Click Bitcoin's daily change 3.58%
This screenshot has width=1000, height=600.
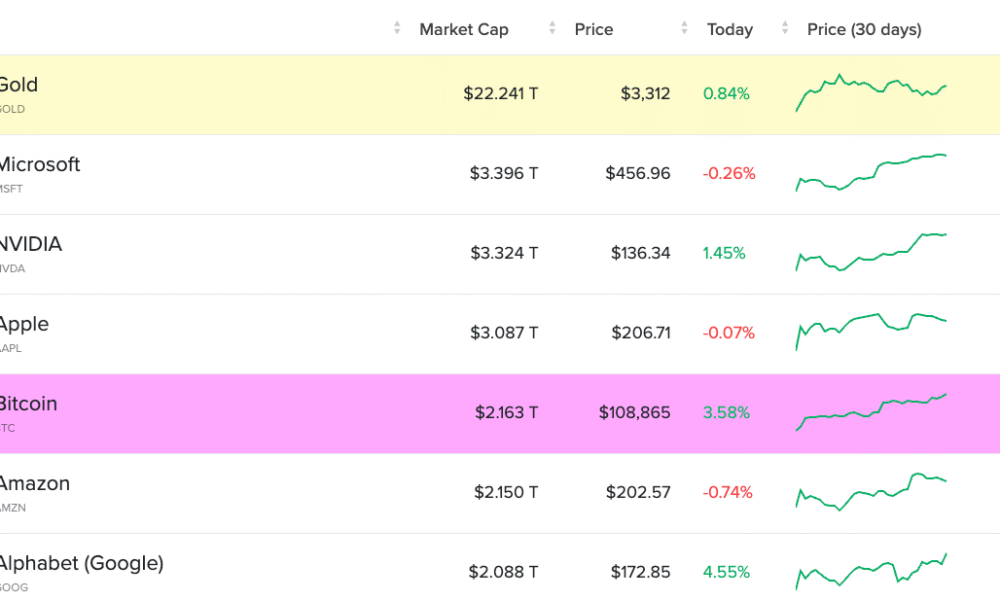pyautogui.click(x=726, y=413)
